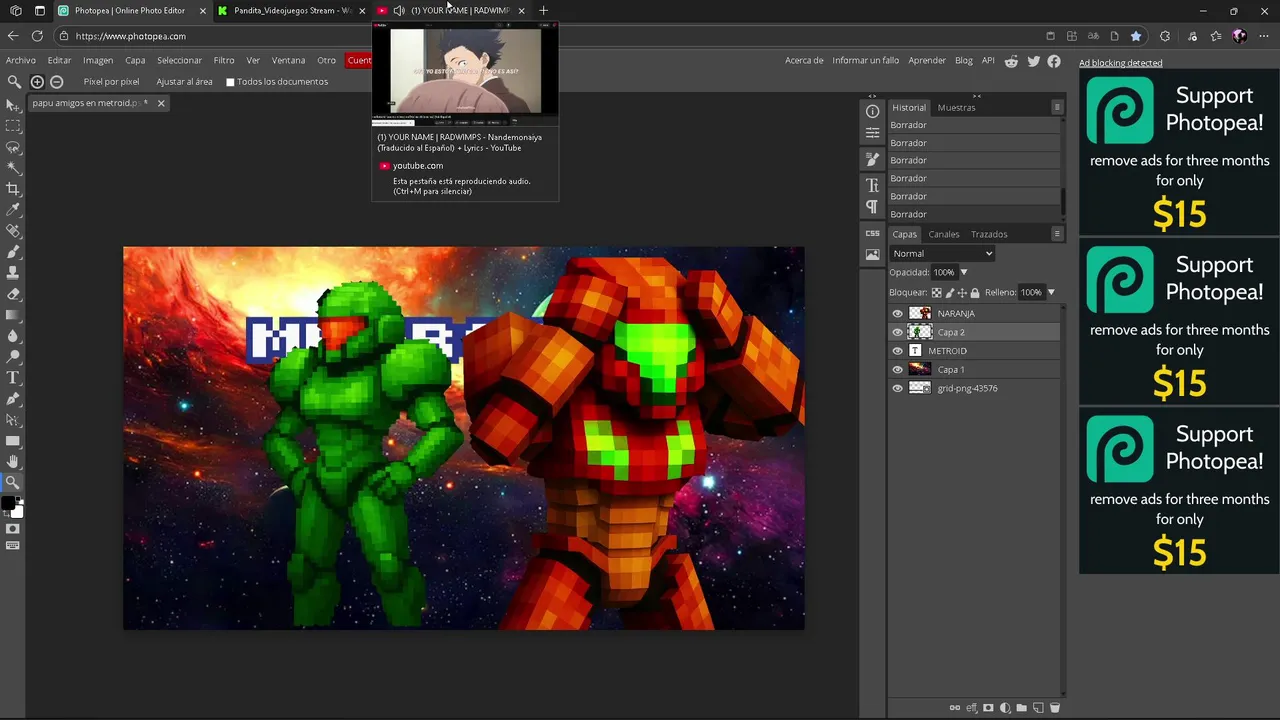The height and width of the screenshot is (720, 1280).
Task: Select the NARANJA layer thumbnail
Action: click(920, 314)
